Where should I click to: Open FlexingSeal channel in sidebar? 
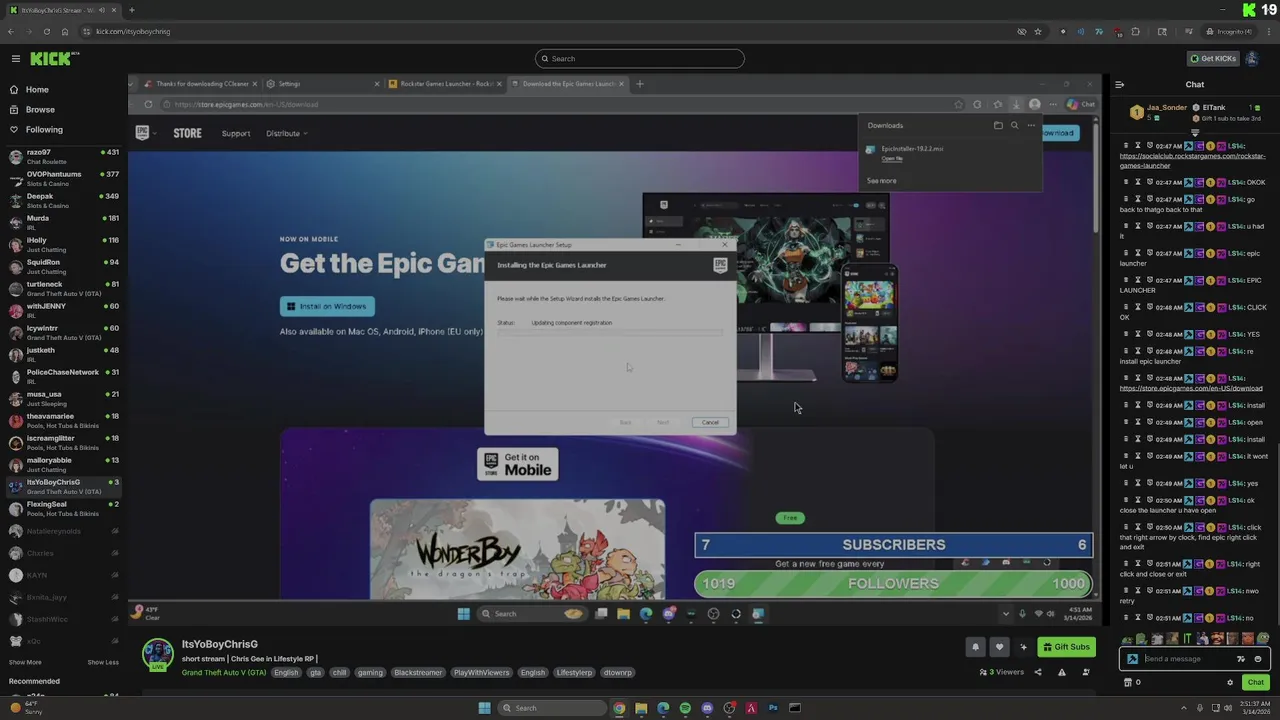(63, 508)
